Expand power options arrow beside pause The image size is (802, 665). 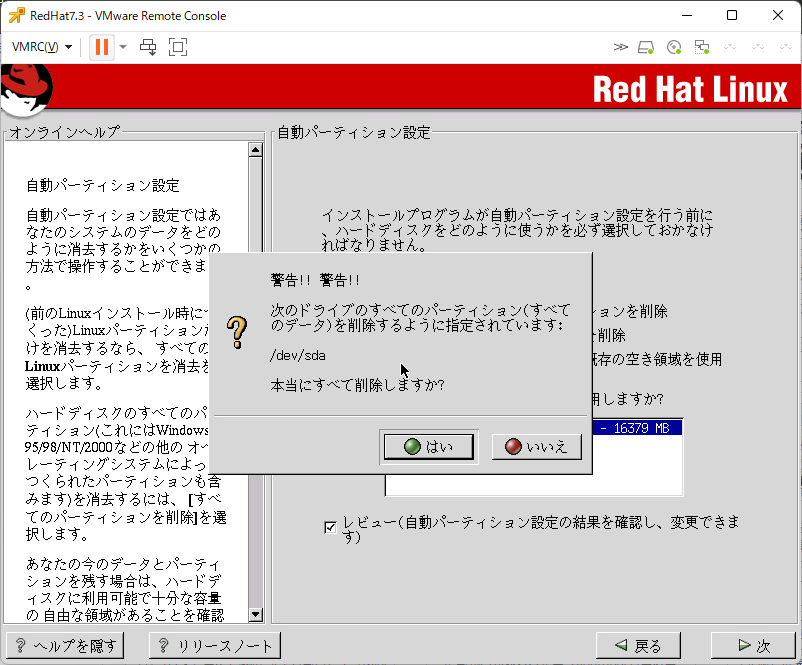123,47
